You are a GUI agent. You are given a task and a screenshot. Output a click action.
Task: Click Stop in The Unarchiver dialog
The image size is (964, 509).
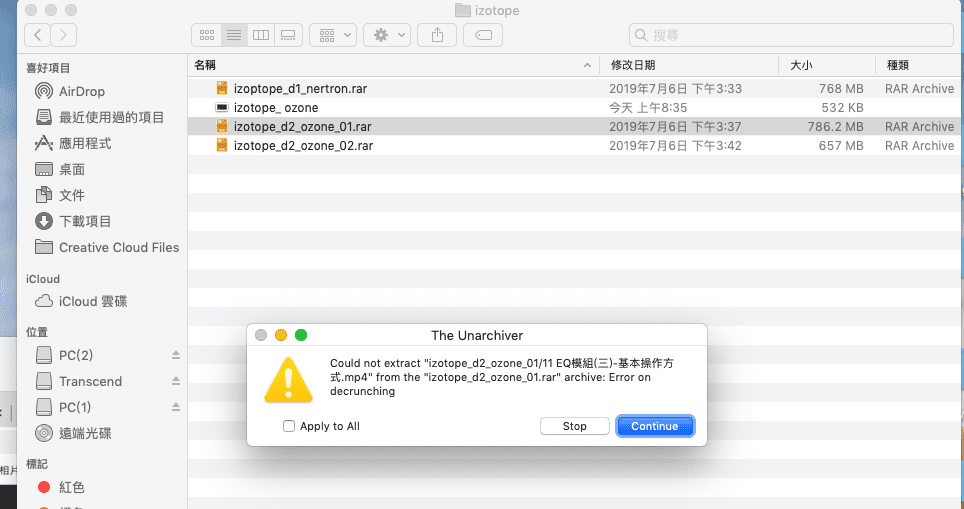(574, 426)
